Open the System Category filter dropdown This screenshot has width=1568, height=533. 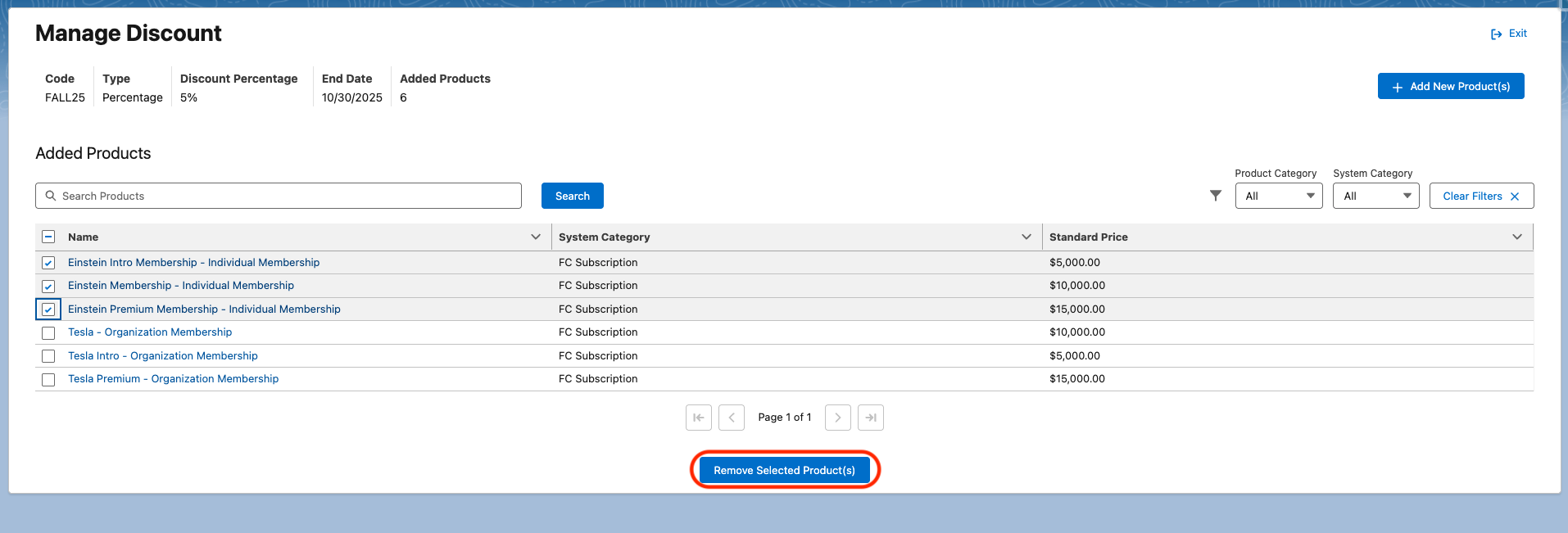click(x=1376, y=196)
